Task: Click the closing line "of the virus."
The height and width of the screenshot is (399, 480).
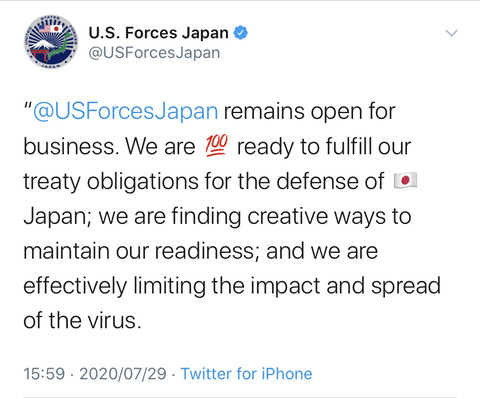Action: point(82,321)
